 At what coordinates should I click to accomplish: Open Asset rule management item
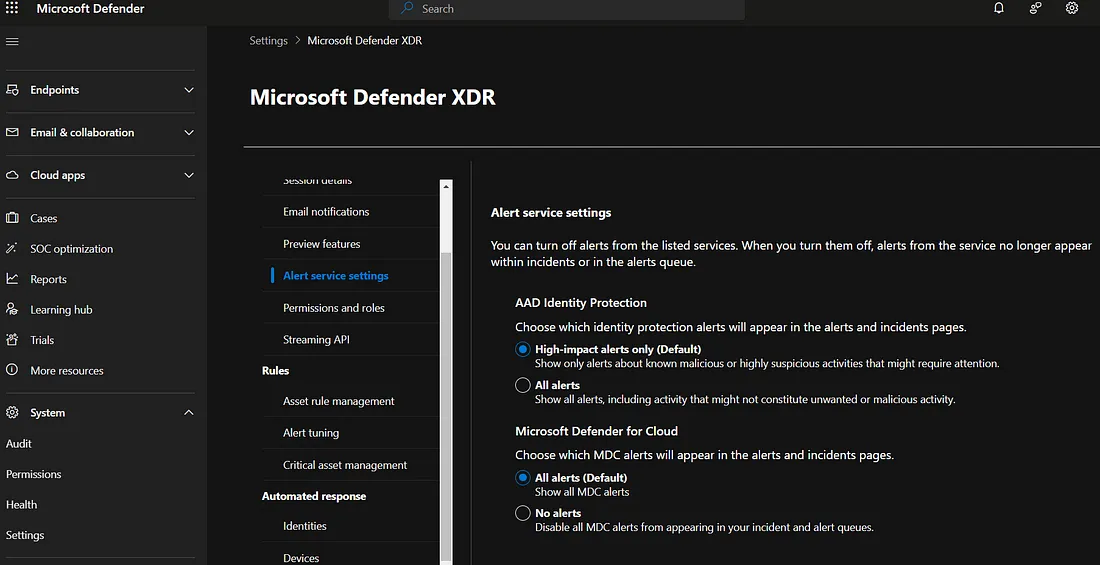tap(339, 401)
